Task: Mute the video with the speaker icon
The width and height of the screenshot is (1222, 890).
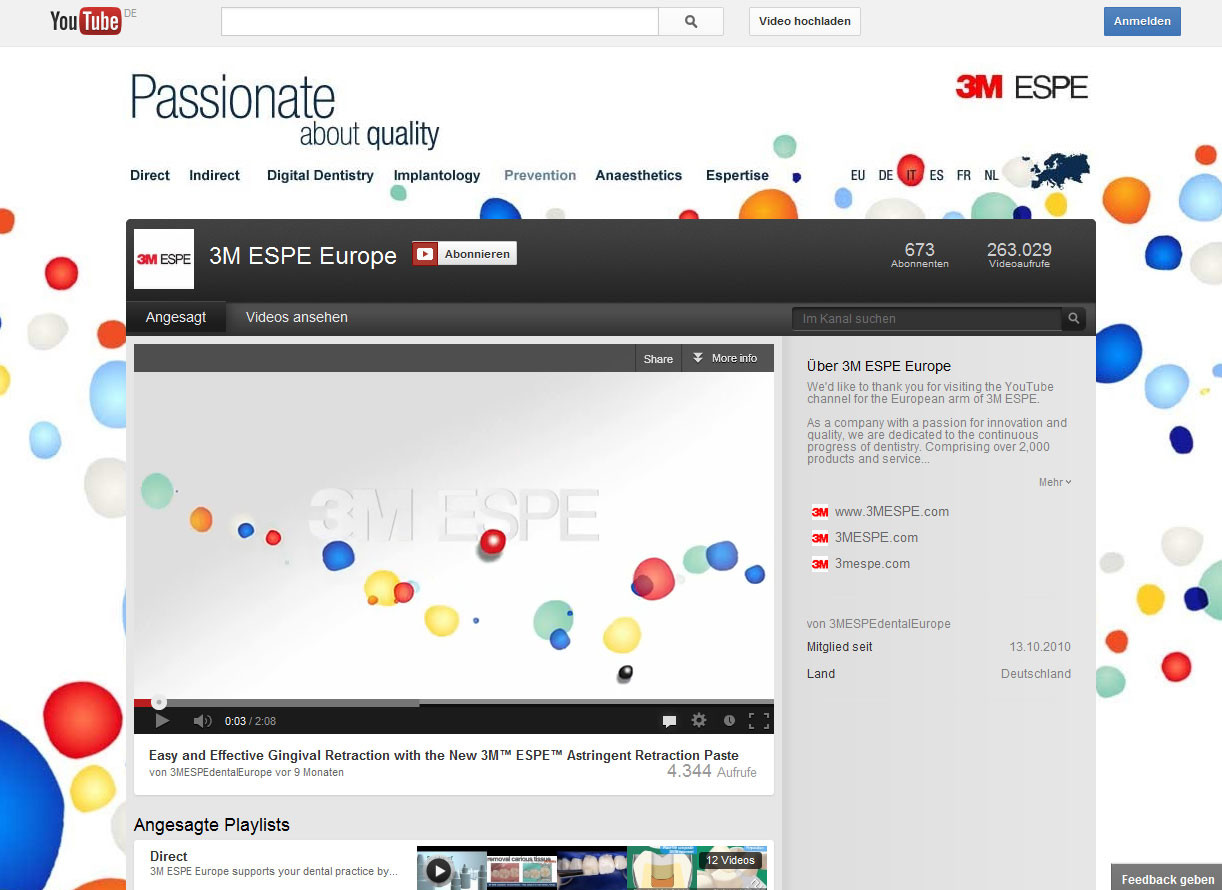Action: coord(202,721)
